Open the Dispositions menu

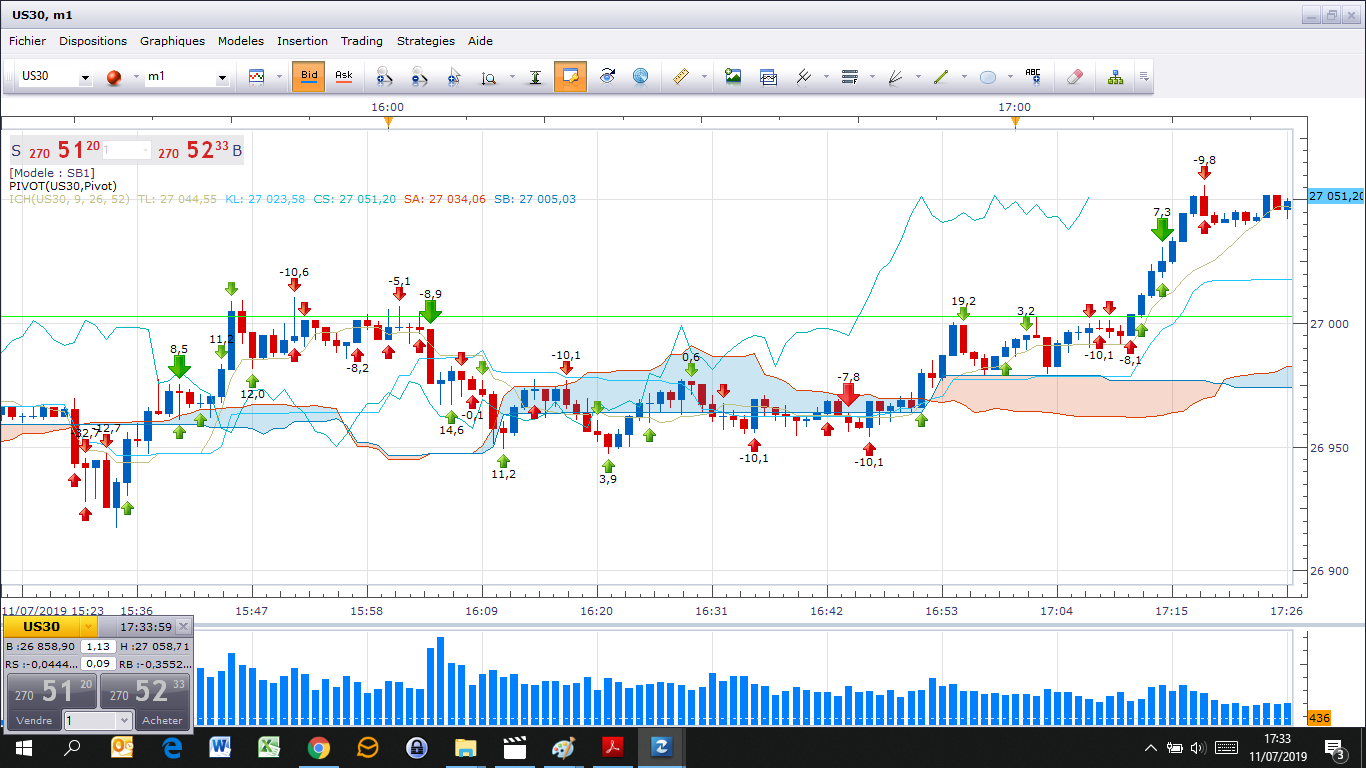[x=93, y=41]
